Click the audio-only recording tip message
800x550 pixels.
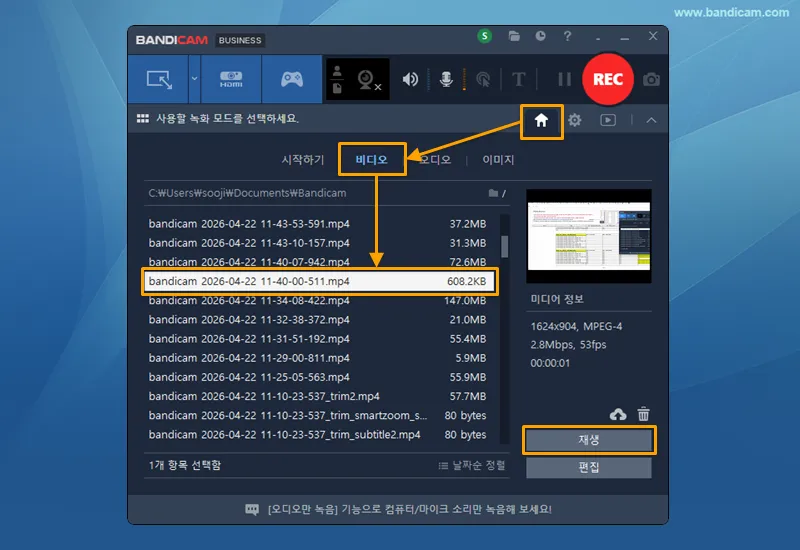(x=410, y=509)
